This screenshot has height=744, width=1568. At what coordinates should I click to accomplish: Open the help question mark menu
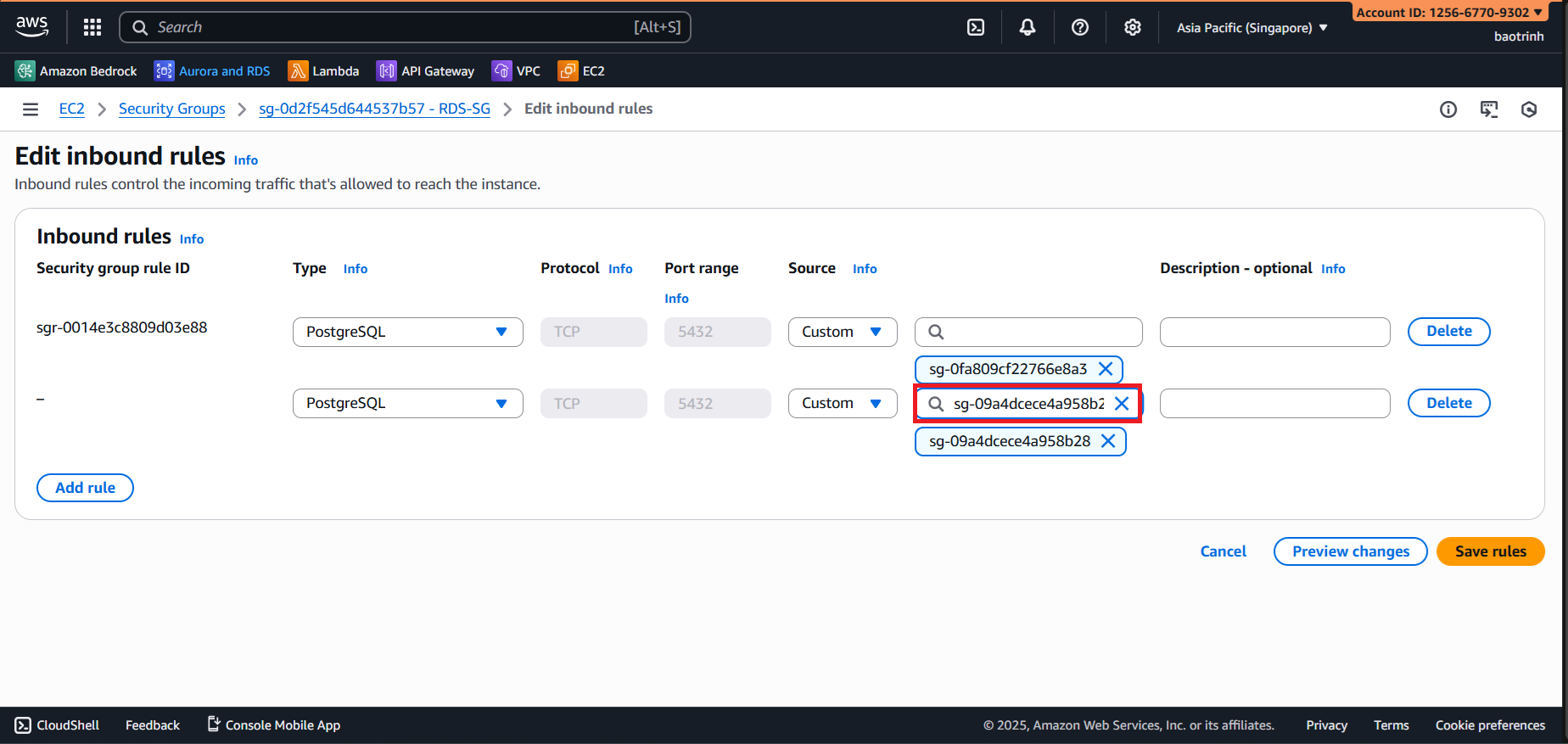click(1080, 27)
